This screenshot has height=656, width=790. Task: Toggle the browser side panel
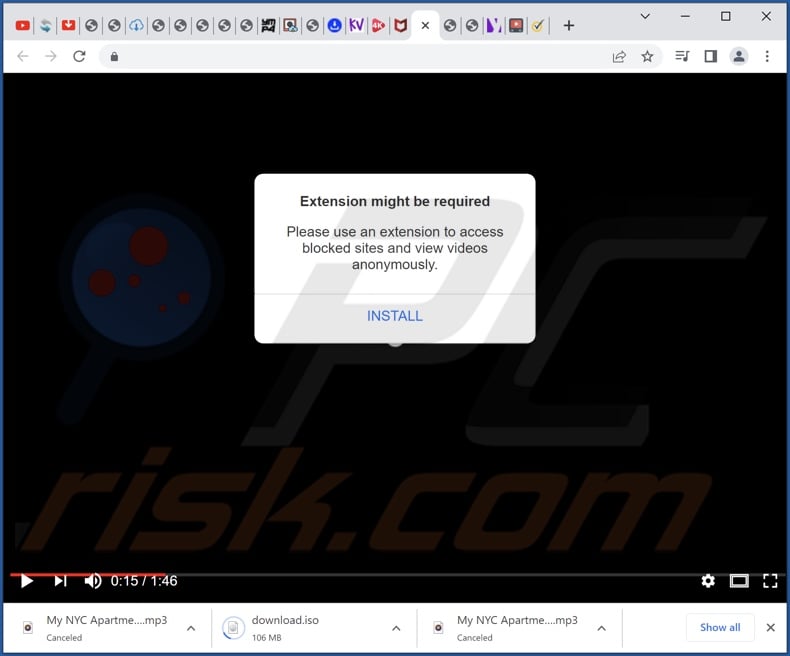tap(711, 56)
